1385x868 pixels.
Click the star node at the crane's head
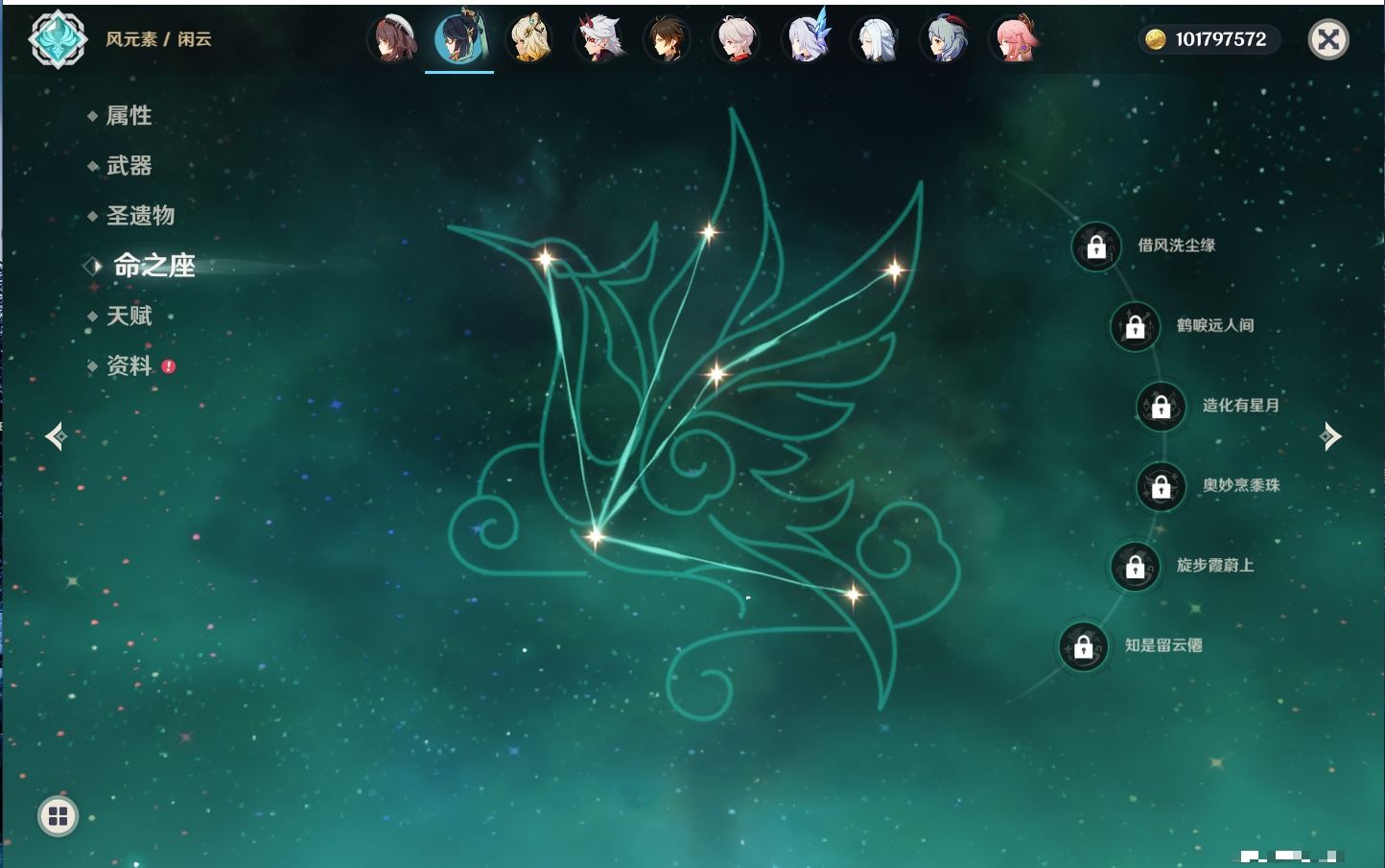(x=546, y=258)
